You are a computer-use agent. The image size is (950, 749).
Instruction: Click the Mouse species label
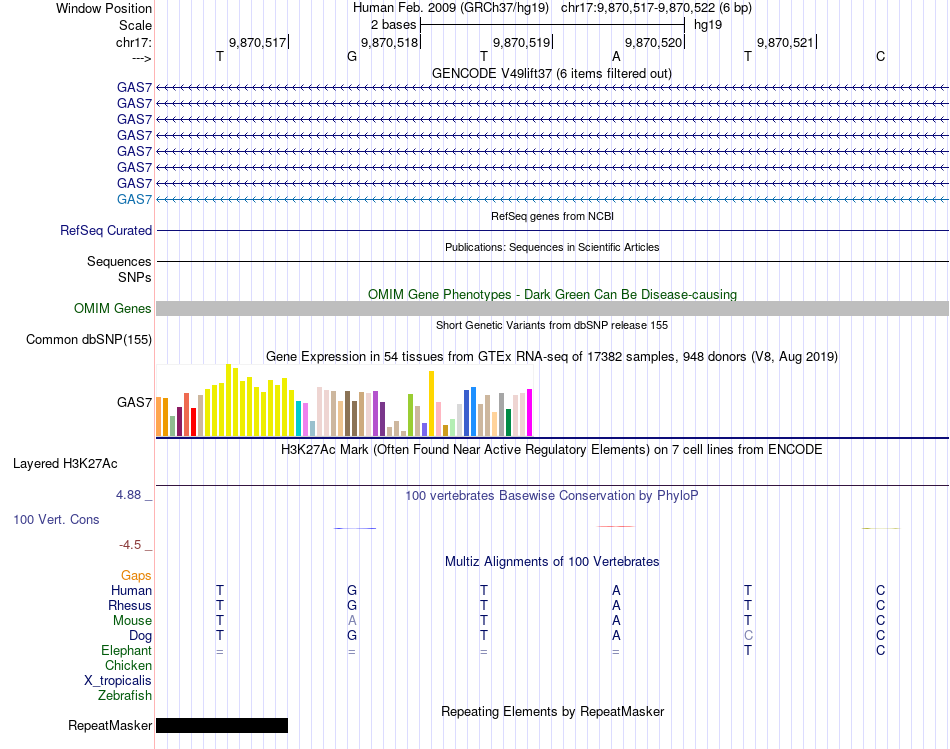(x=132, y=621)
